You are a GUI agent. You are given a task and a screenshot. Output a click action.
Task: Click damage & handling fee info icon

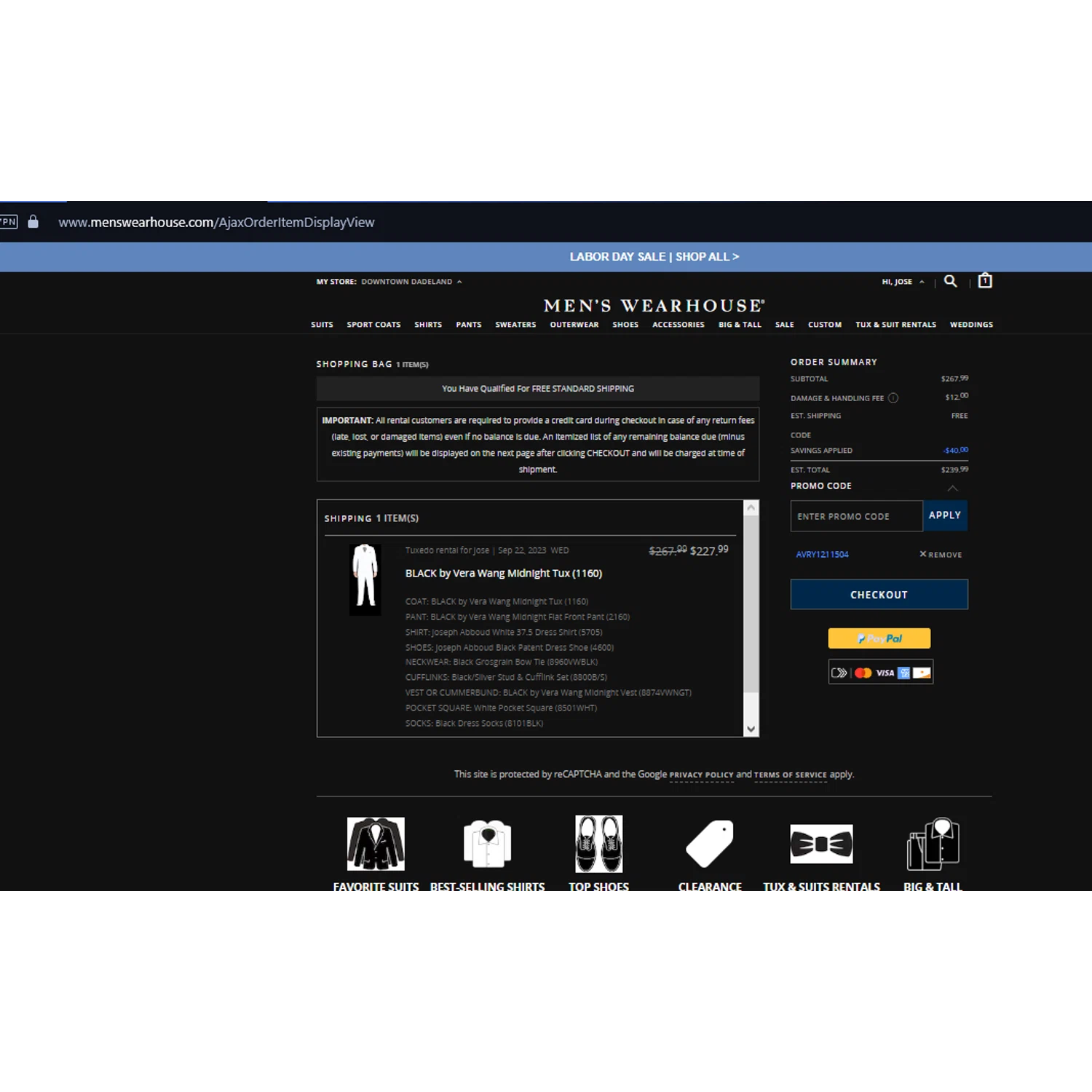tap(893, 398)
